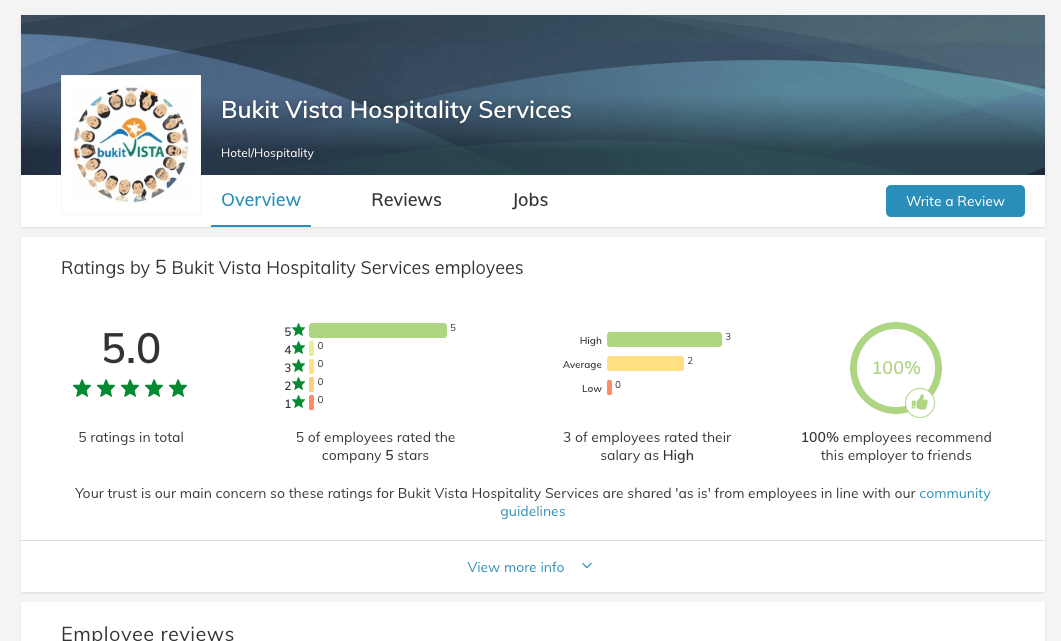1061x641 pixels.
Task: Expand the View more info chevron
Action: [587, 566]
